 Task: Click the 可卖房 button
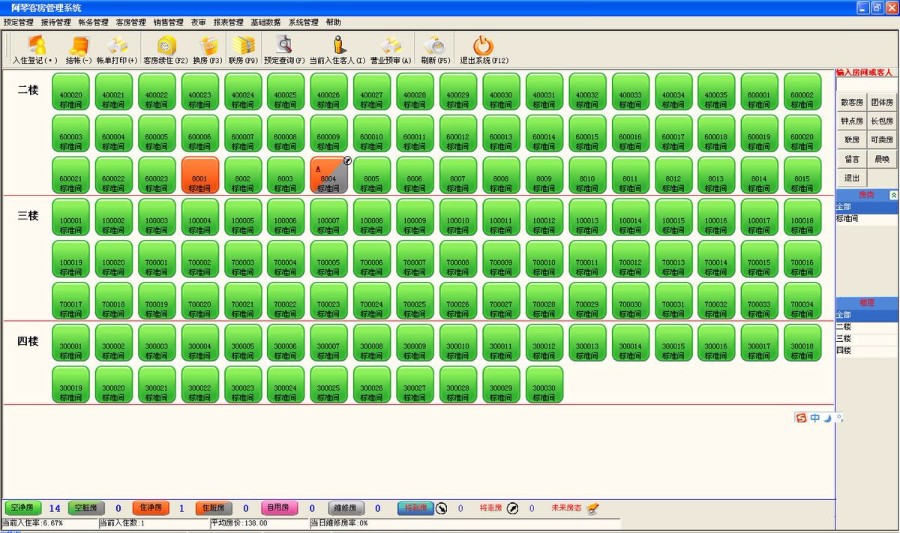(x=882, y=140)
